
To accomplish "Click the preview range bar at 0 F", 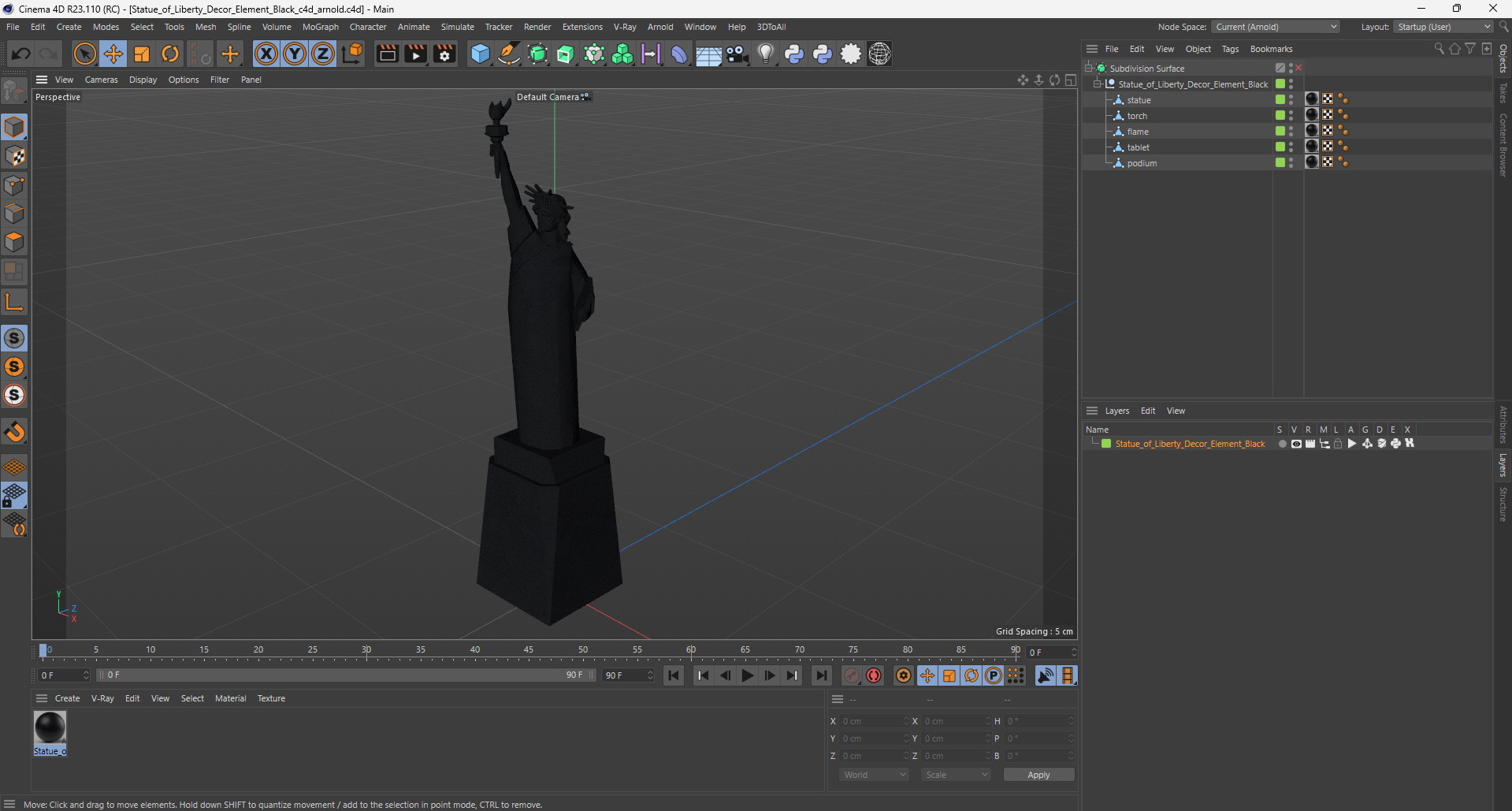I will 346,675.
